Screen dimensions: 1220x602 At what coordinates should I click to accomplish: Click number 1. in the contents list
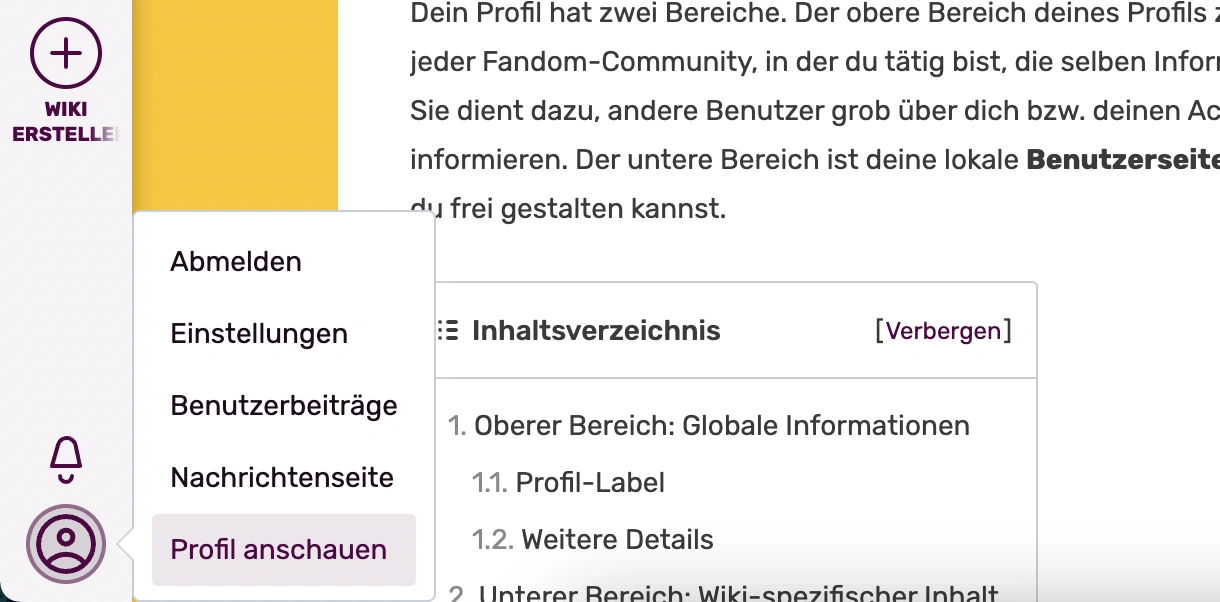(457, 426)
